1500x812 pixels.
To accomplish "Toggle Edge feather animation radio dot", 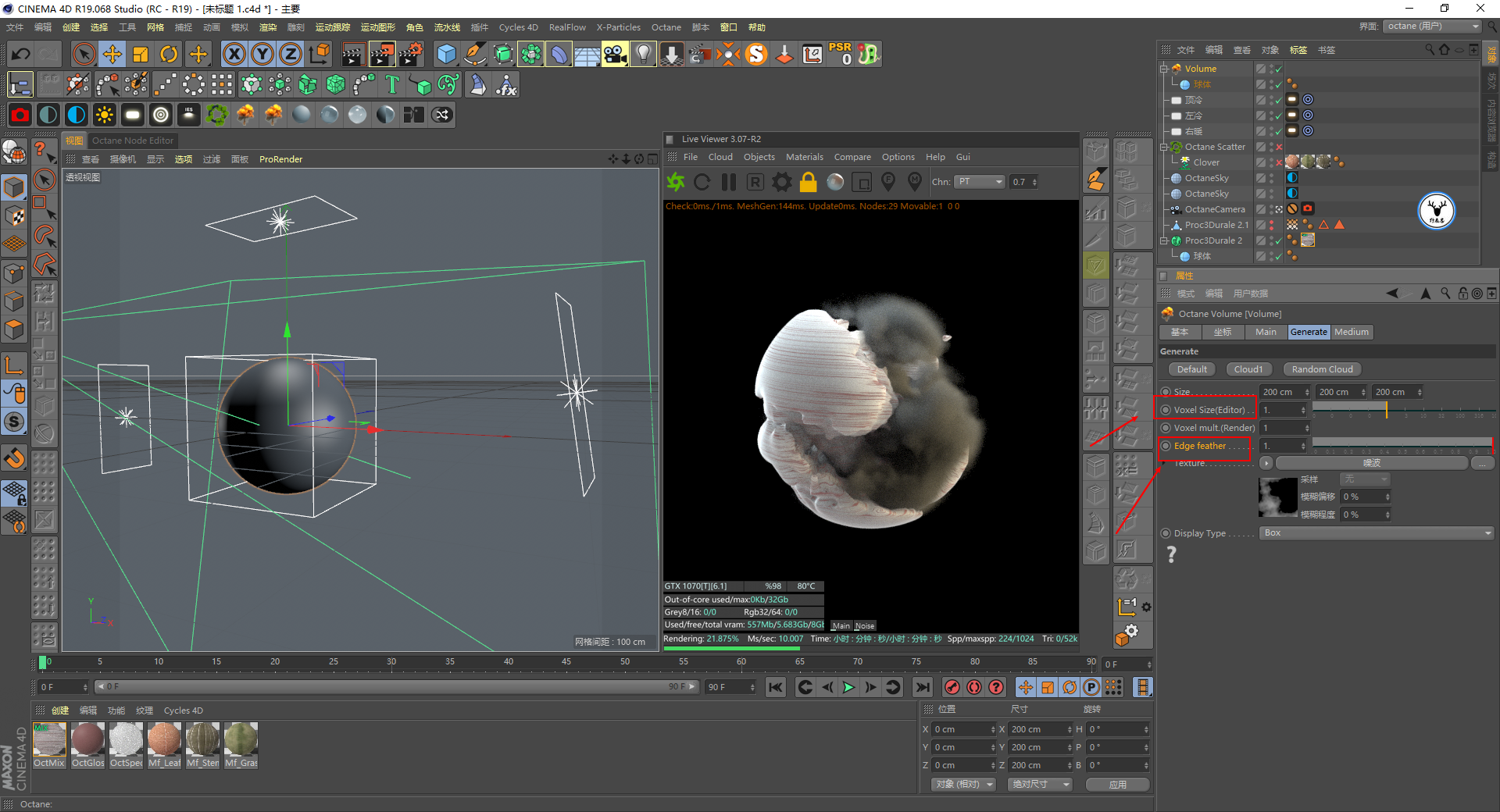I will click(1166, 446).
